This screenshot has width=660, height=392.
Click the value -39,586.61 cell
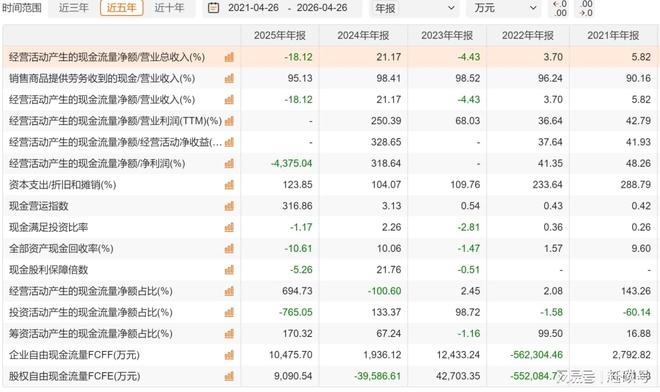pyautogui.click(x=378, y=376)
